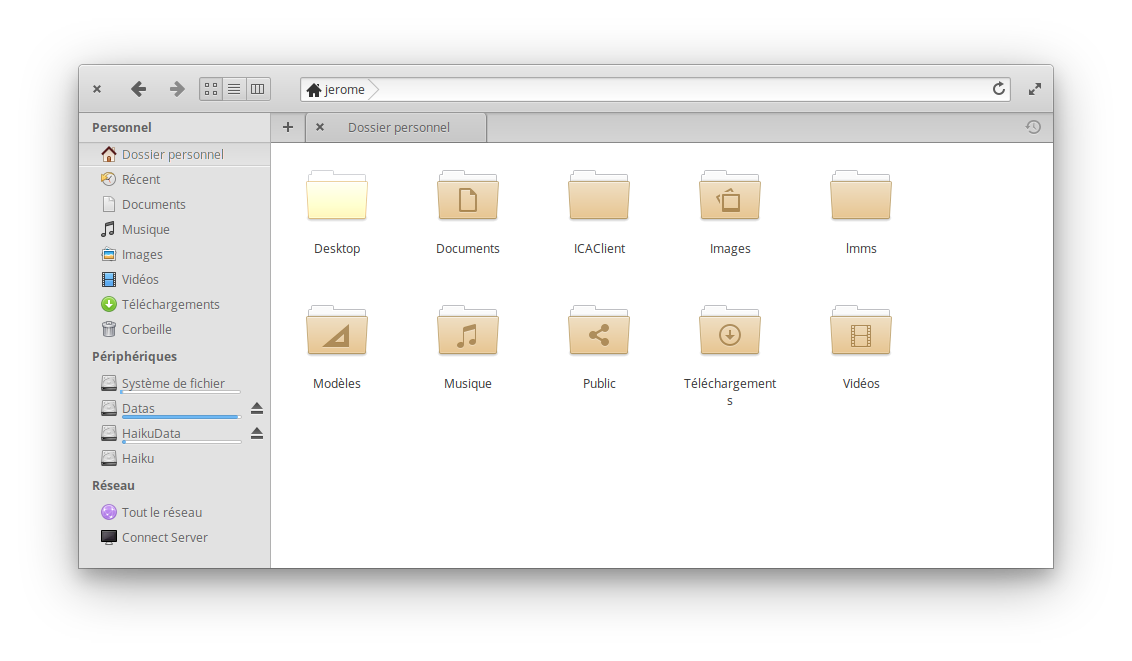This screenshot has height=661, width=1132.
Task: Click the Réseau section header
Action: [x=113, y=485]
